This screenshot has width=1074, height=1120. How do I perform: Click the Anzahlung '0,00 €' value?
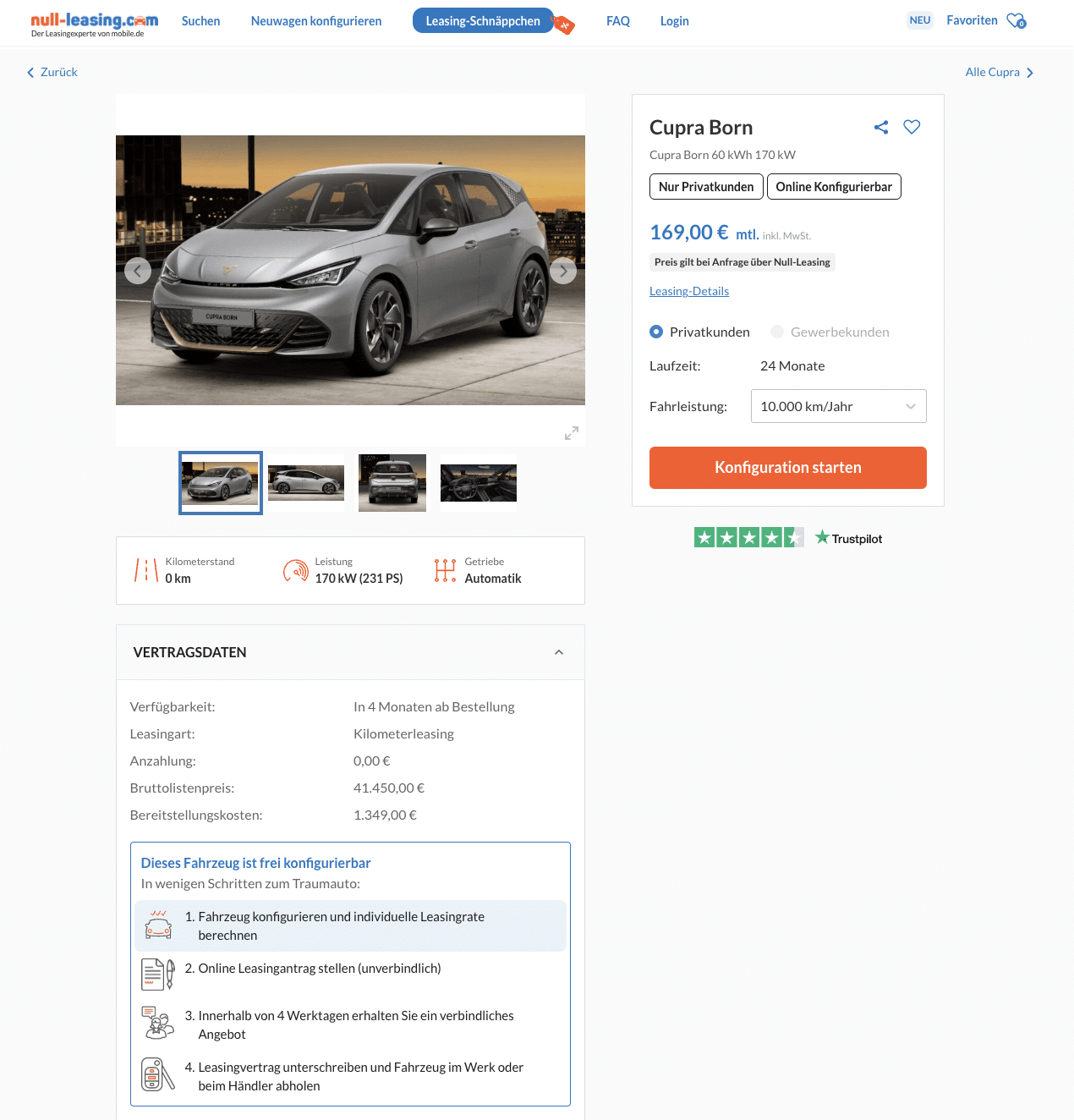click(372, 761)
